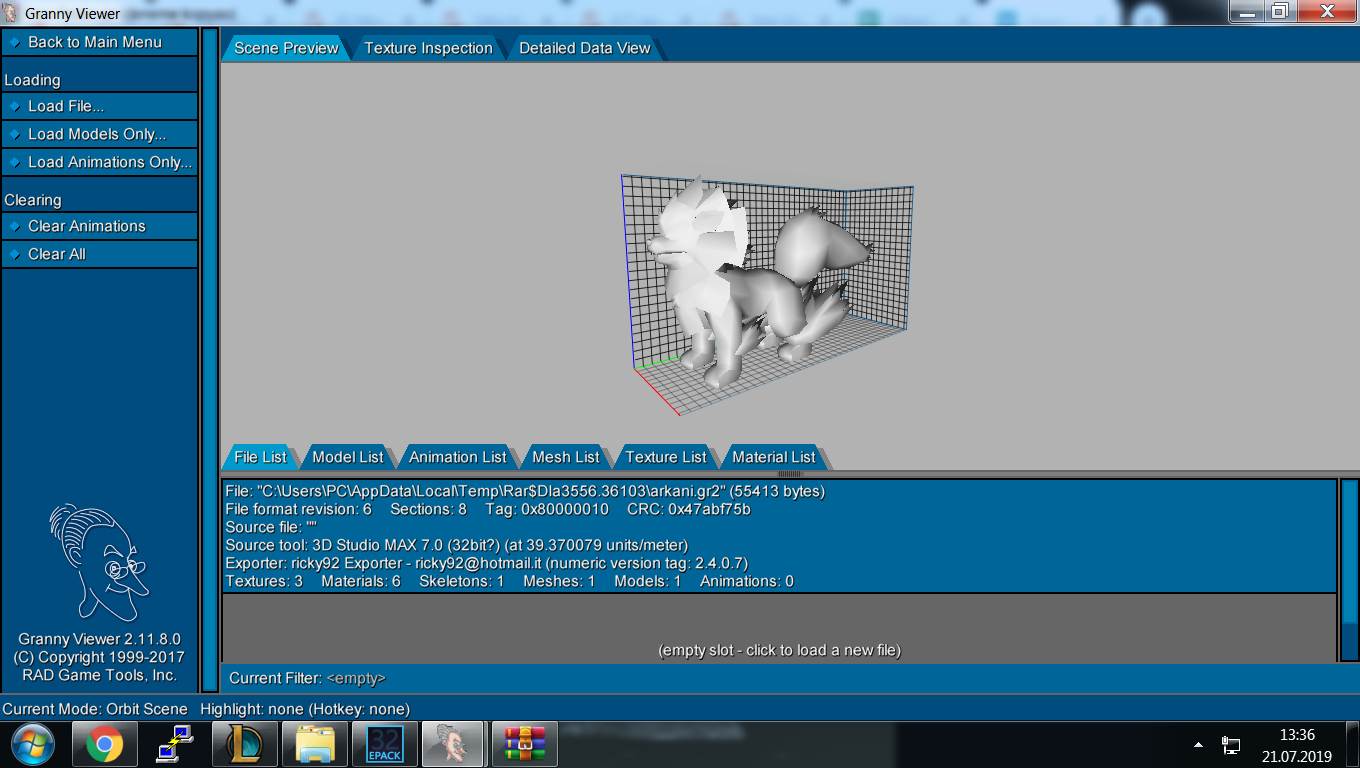The height and width of the screenshot is (768, 1360).
Task: Open the file explorer taskbar icon
Action: (314, 744)
